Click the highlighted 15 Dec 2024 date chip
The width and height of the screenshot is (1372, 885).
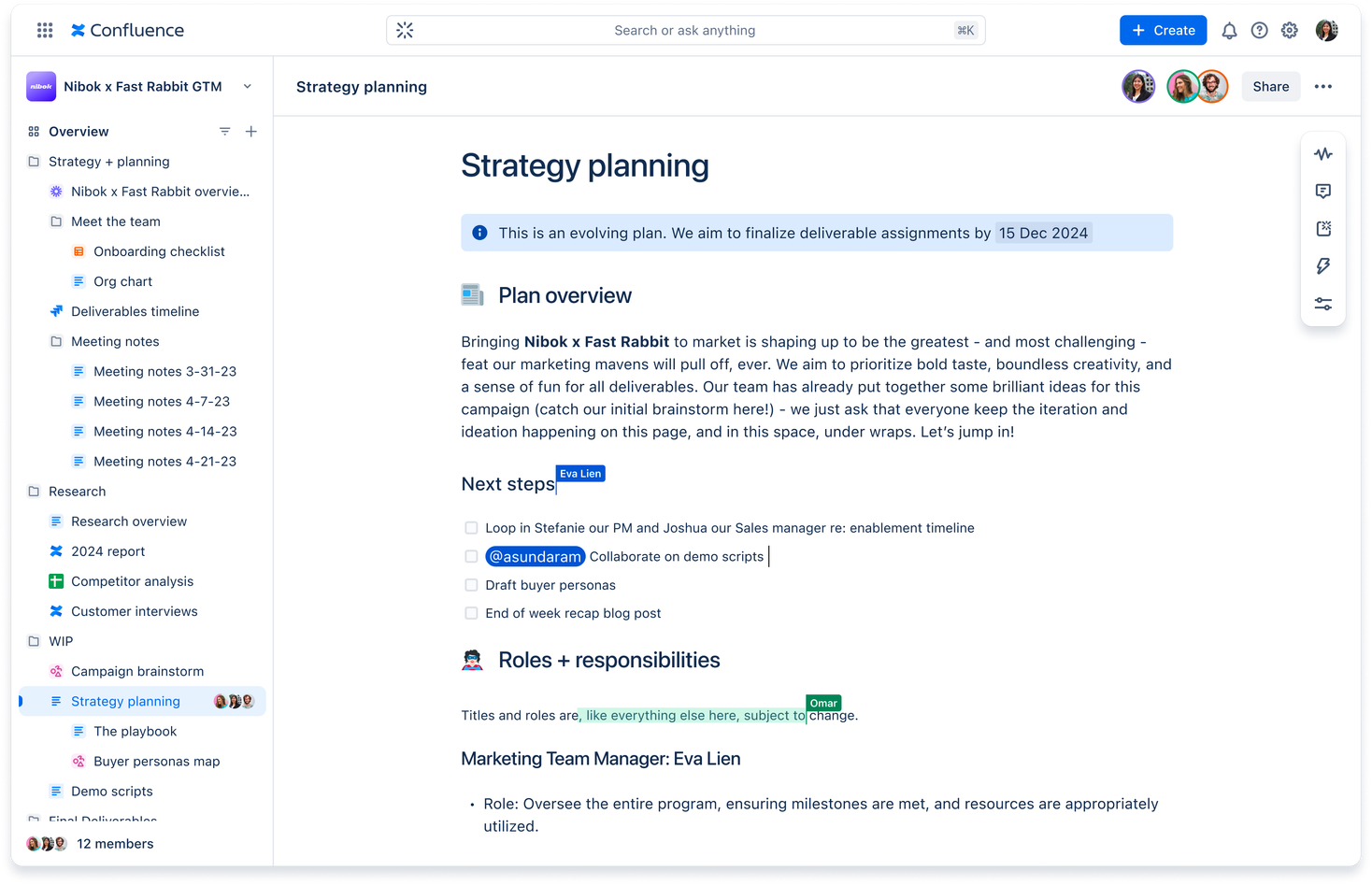[x=1044, y=233]
